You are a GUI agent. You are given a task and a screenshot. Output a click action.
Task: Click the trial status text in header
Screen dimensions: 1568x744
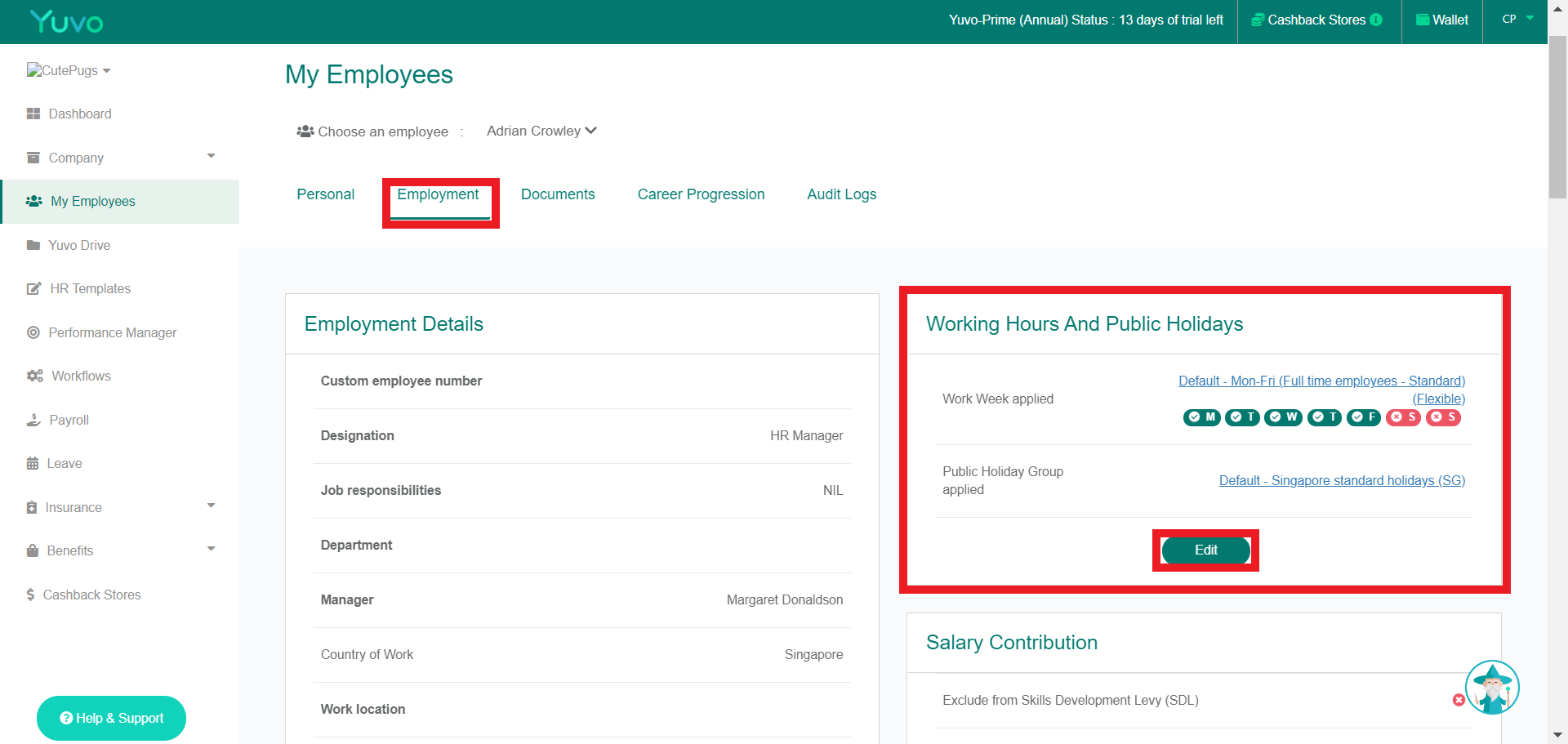tap(1085, 20)
